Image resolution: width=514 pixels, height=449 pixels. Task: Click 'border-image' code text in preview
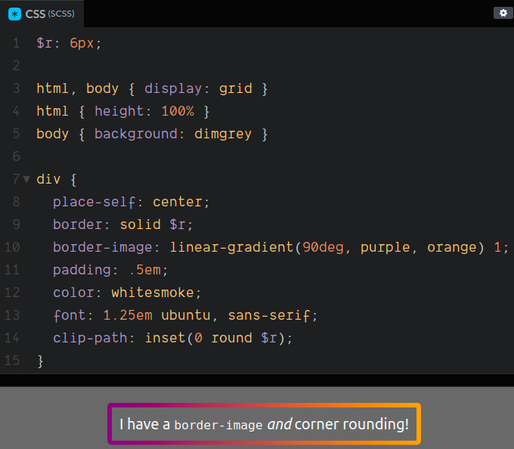click(x=218, y=425)
